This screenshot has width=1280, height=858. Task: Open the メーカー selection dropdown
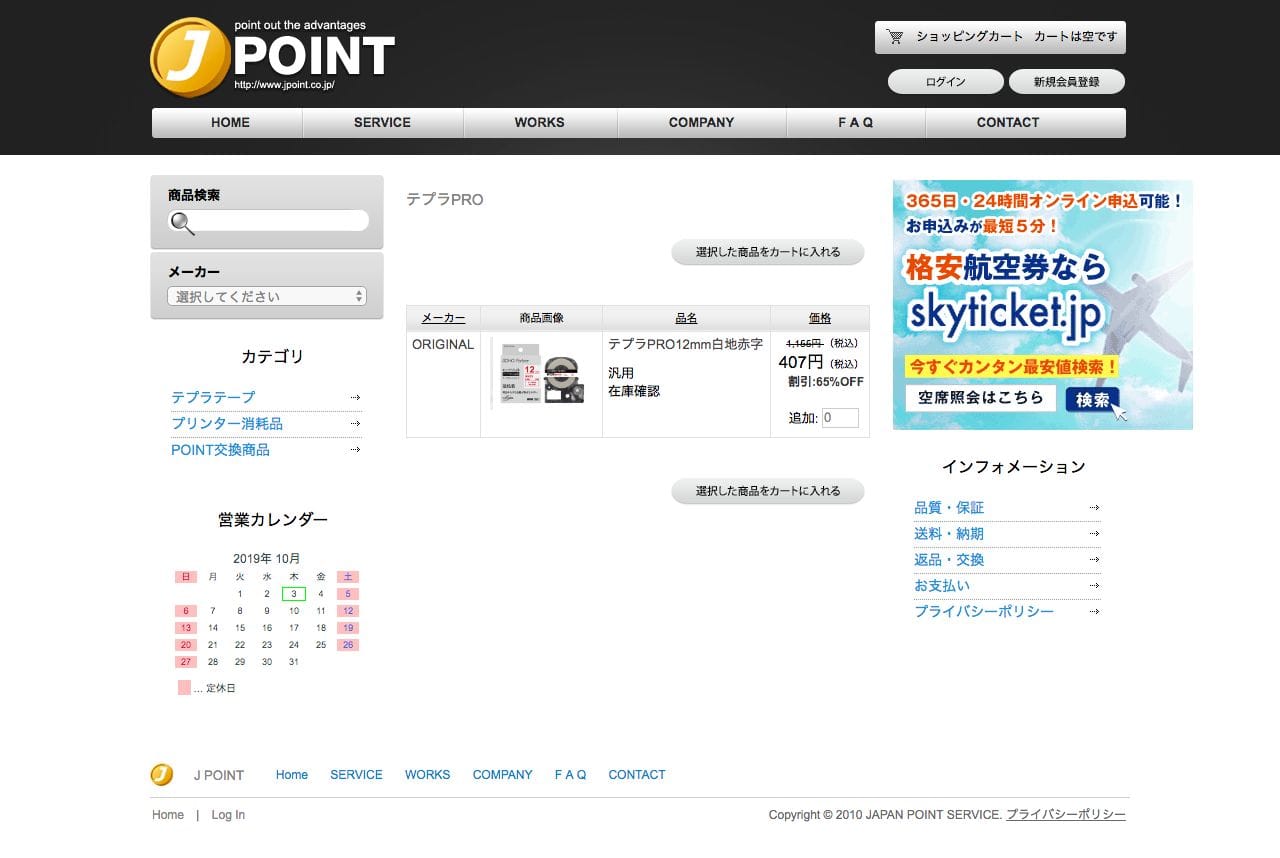266,296
